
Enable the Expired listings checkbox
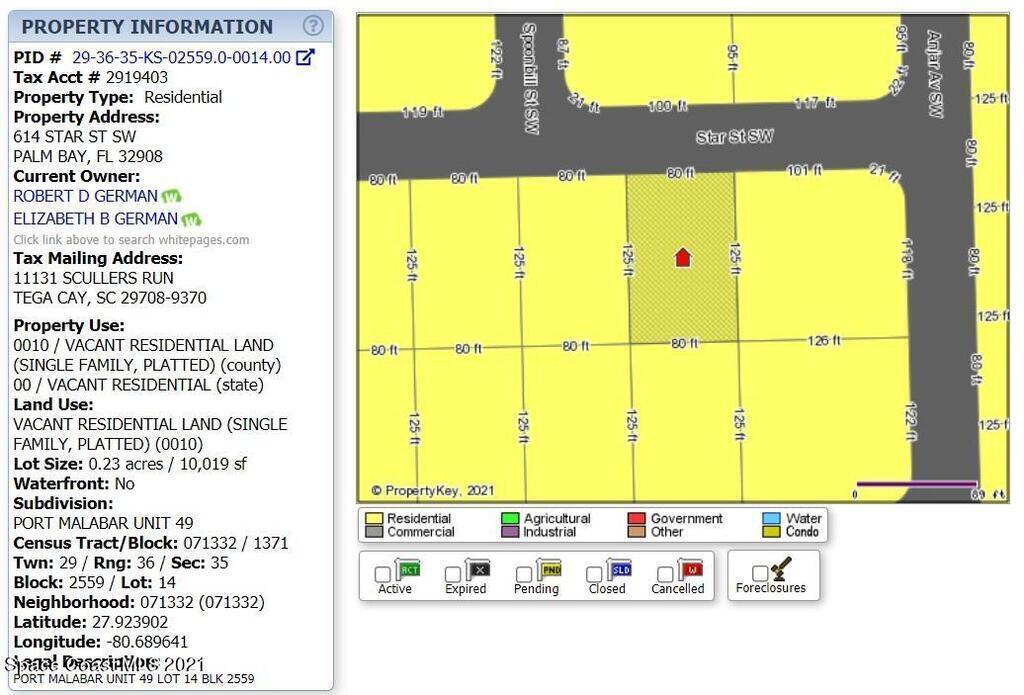pos(453,574)
